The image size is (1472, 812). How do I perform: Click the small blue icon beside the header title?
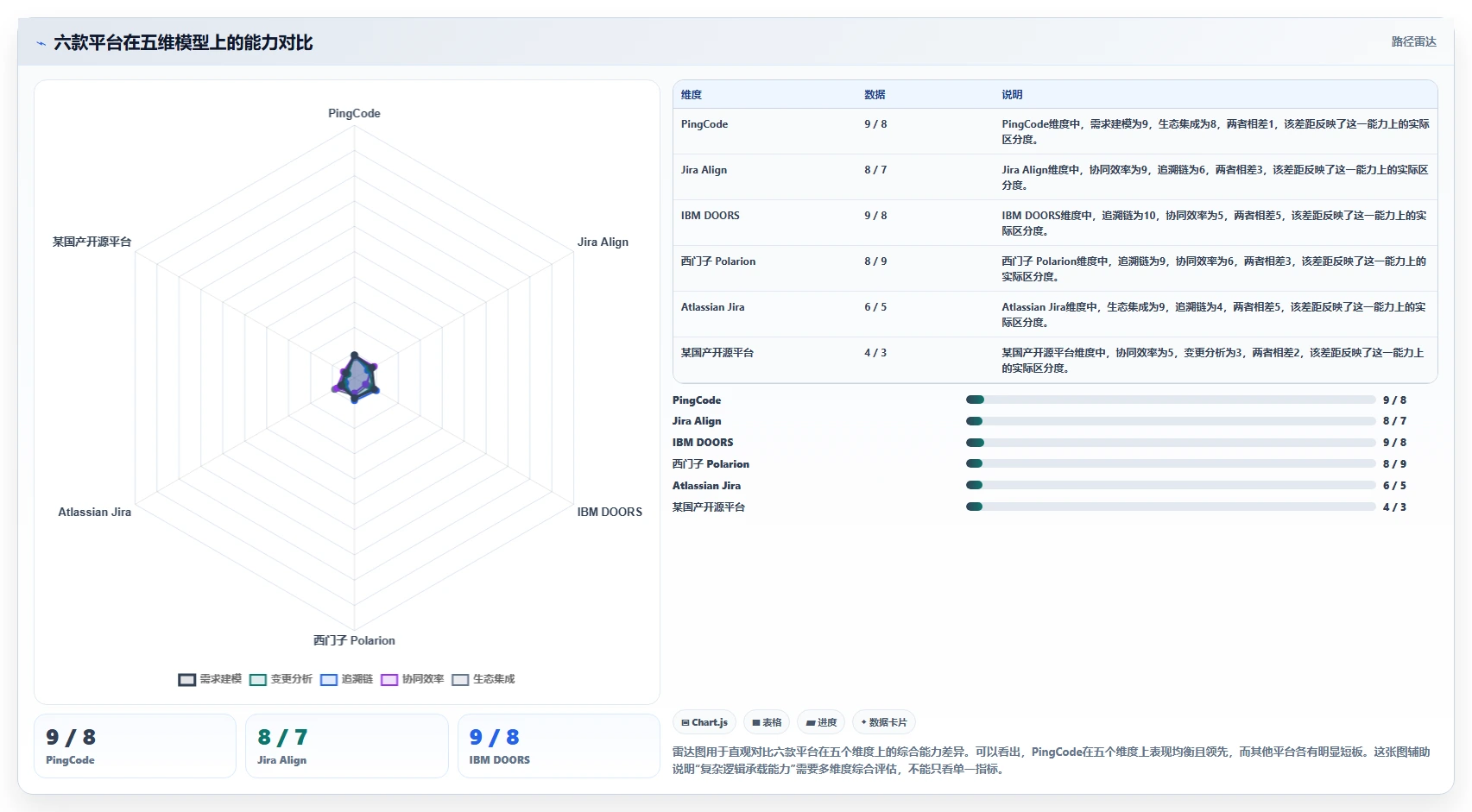point(41,43)
